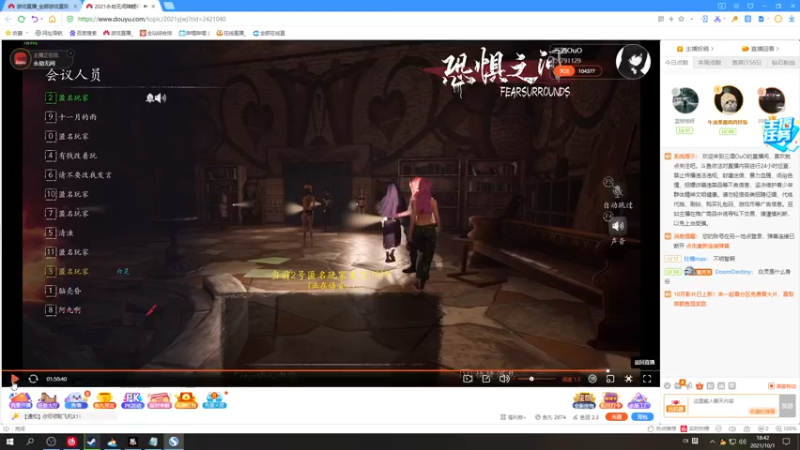Screen dimensions: 800x450
Task: Open the red envelope activity icon
Action: 186,401
